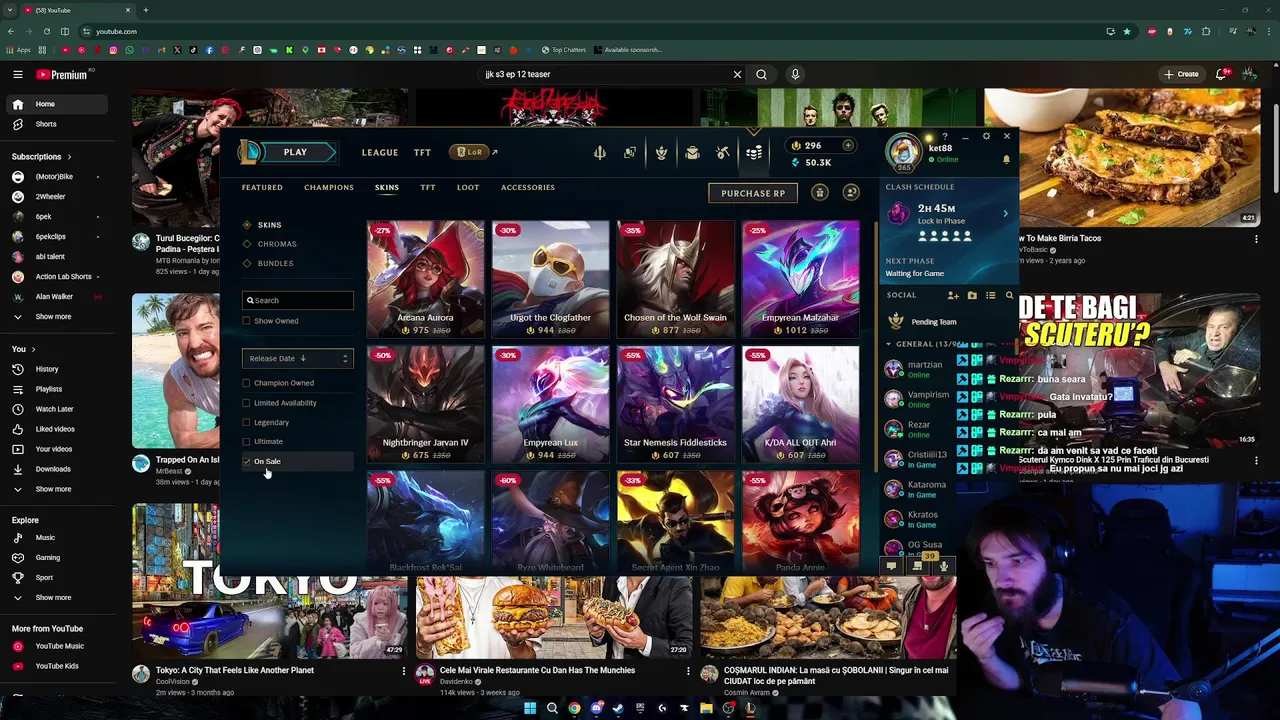1280x720 pixels.
Task: Open the Profile cards icon in League client
Action: 630,152
